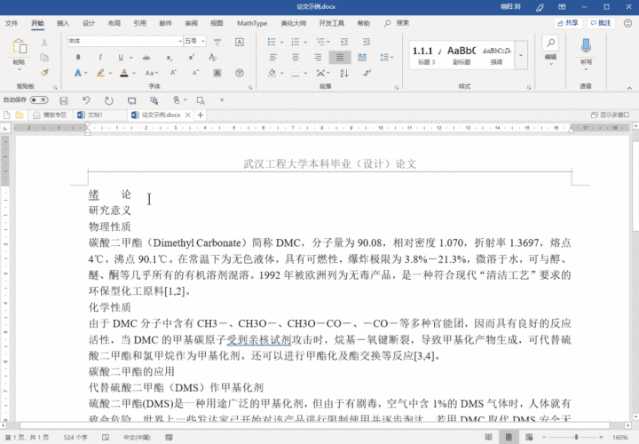Apply superscript formatting
The width and height of the screenshot is (639, 444).
pyautogui.click(x=191, y=58)
